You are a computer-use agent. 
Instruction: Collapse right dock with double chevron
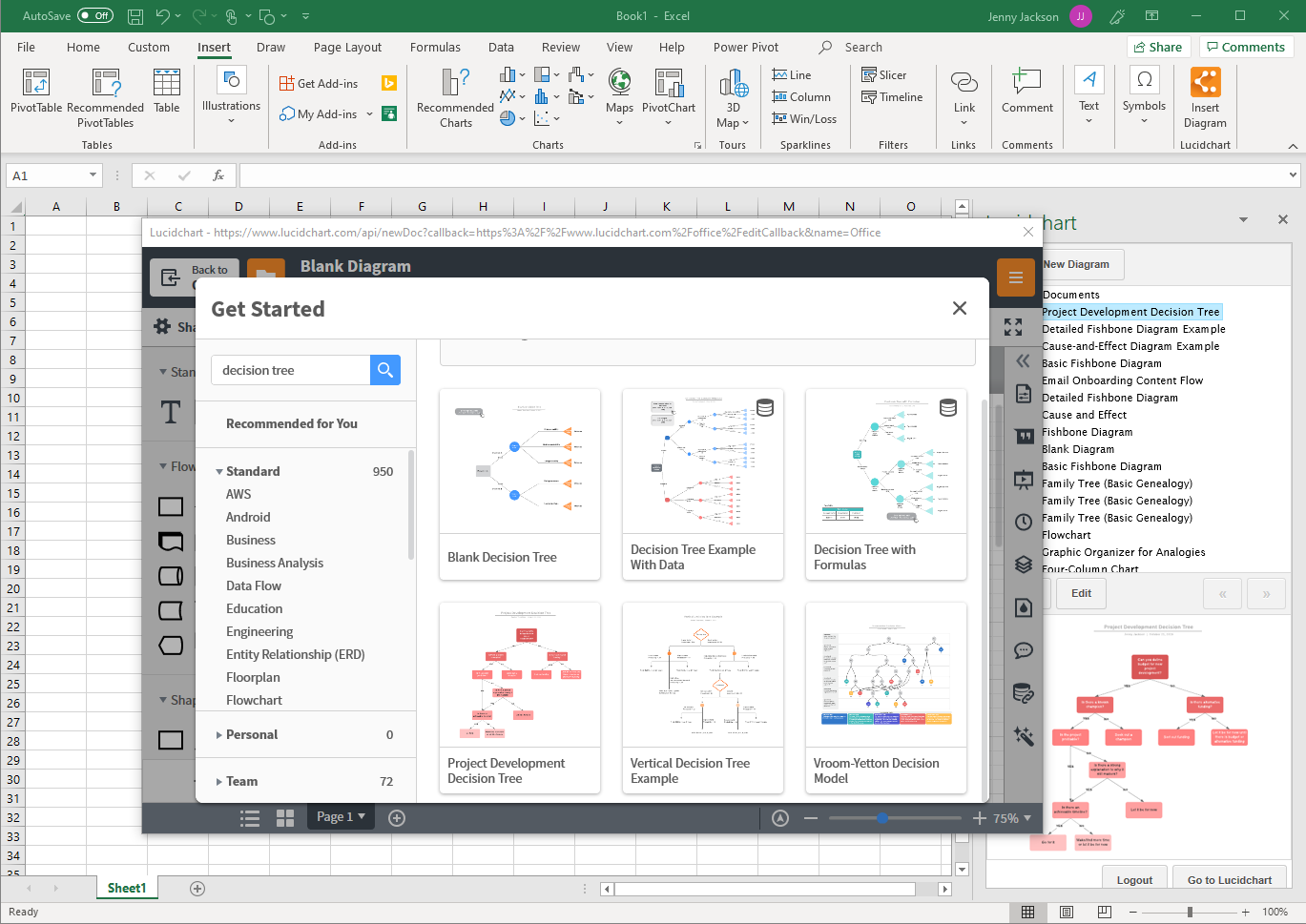(1023, 360)
